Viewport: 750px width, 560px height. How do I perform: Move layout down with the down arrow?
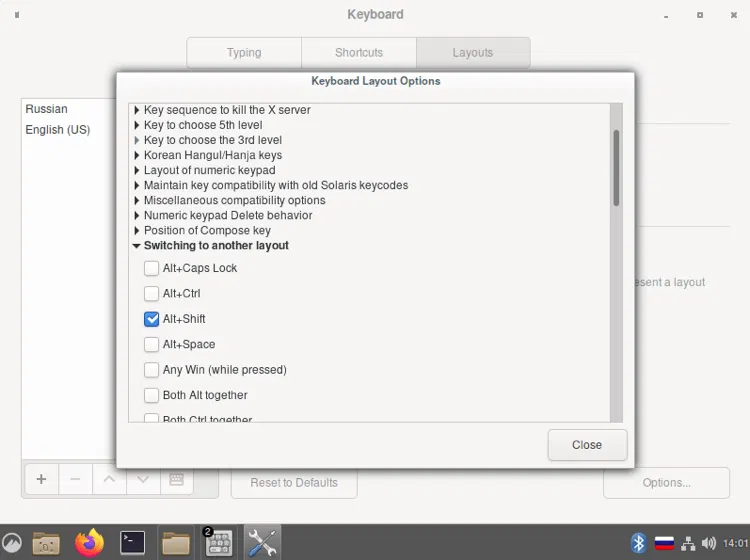(143, 479)
